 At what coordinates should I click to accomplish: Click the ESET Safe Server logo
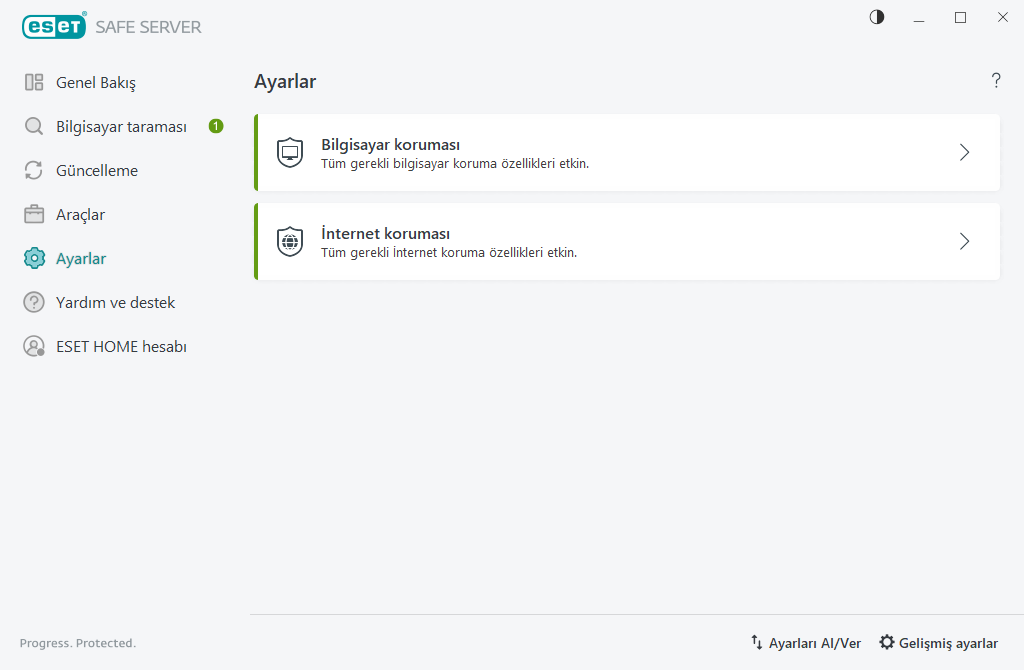pyautogui.click(x=111, y=27)
